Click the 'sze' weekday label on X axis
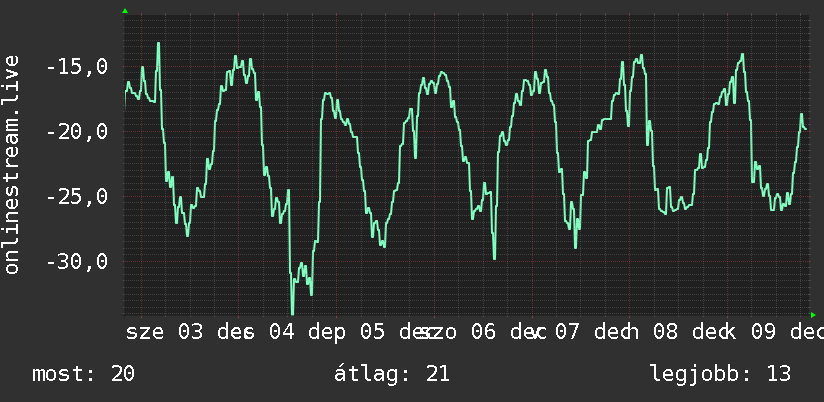This screenshot has height=402, width=824. [x=145, y=333]
